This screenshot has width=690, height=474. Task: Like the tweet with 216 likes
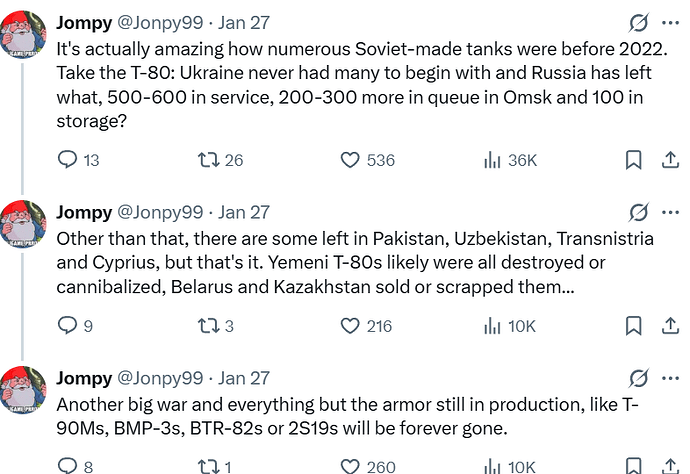(x=350, y=325)
